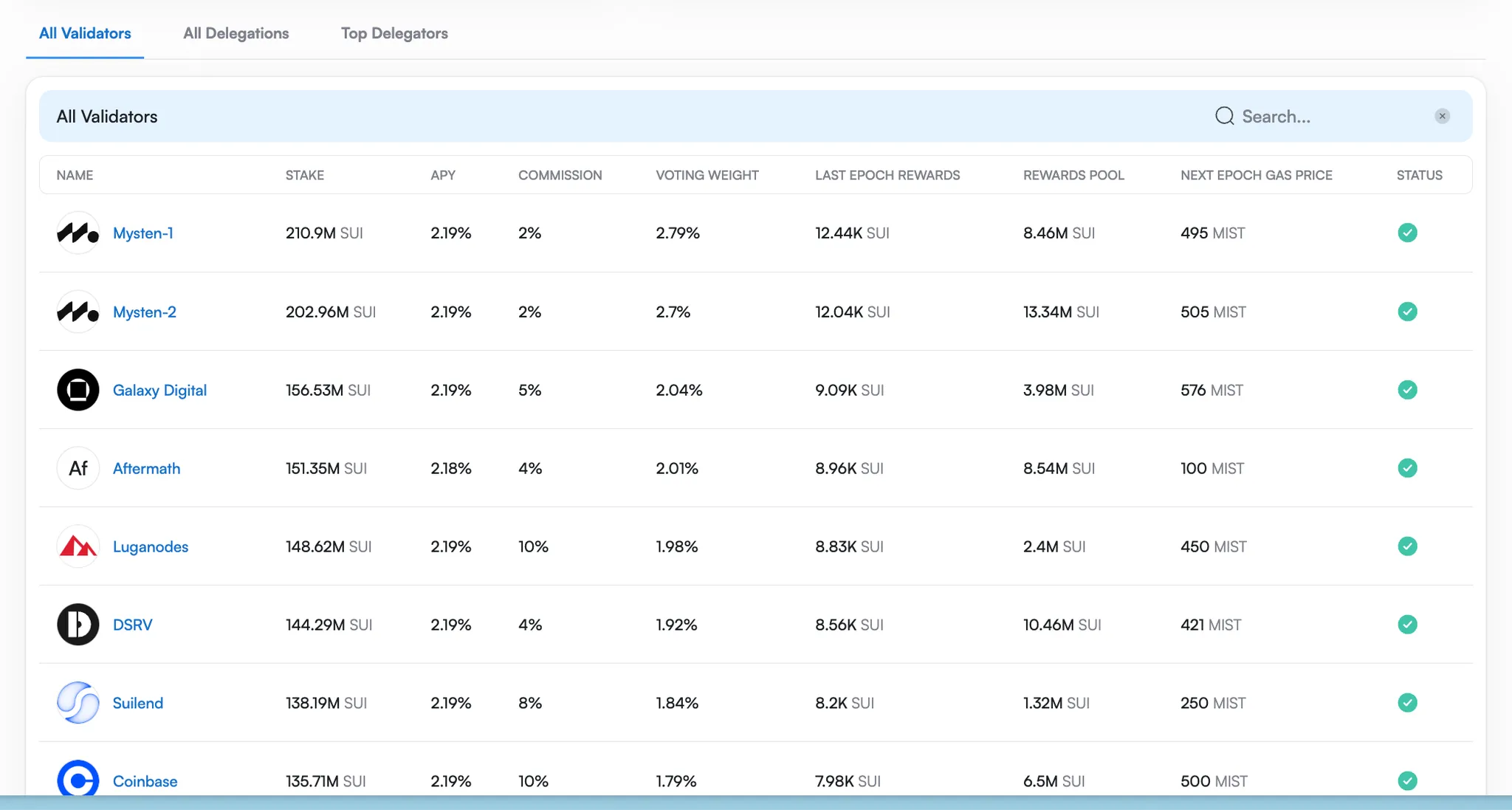
Task: Switch to the All Delegations tab
Action: coord(236,33)
